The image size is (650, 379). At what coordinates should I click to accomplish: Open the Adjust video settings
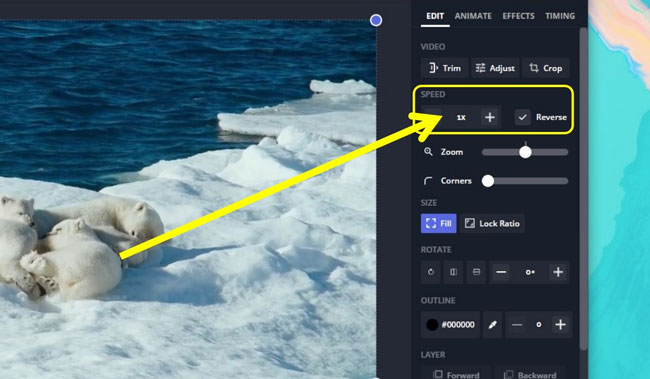click(495, 68)
